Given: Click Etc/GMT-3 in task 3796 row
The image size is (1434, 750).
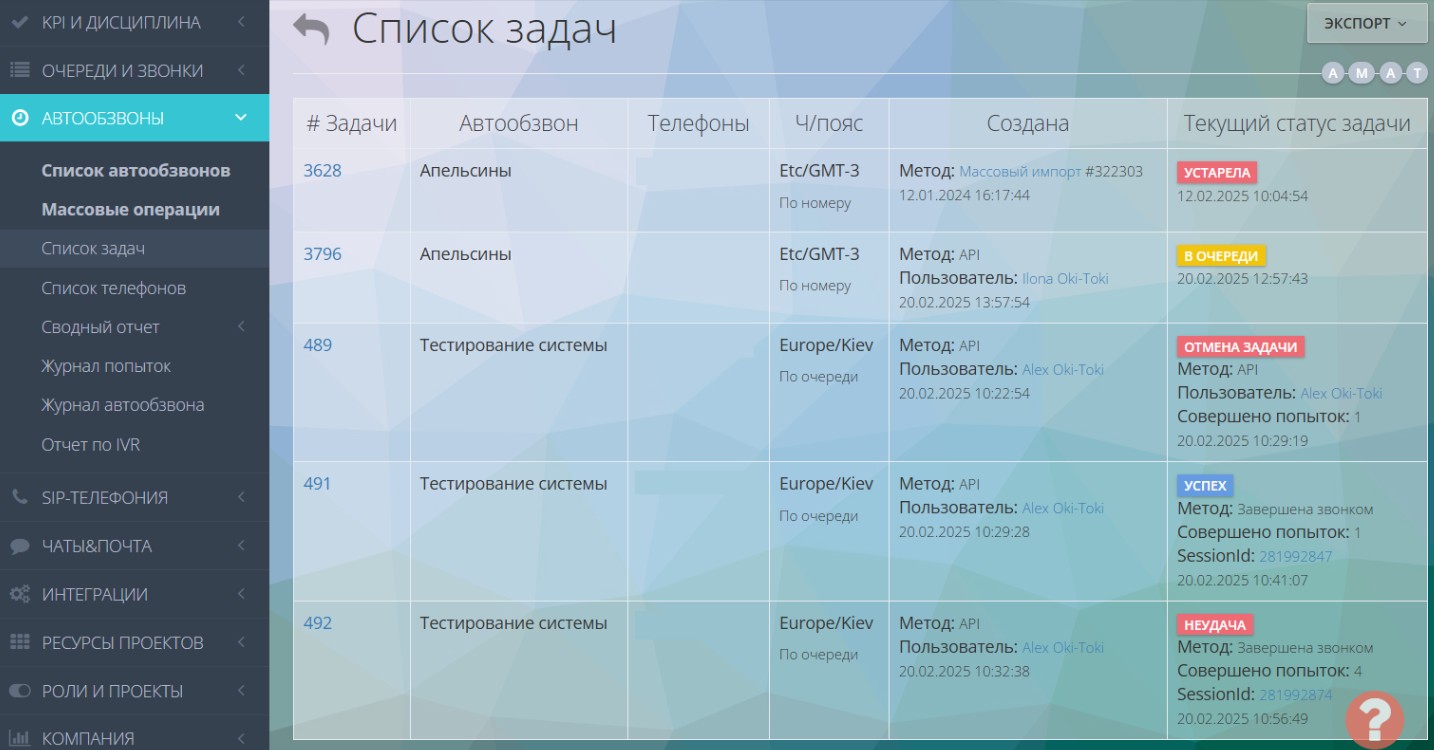Looking at the screenshot, I should click(x=820, y=254).
